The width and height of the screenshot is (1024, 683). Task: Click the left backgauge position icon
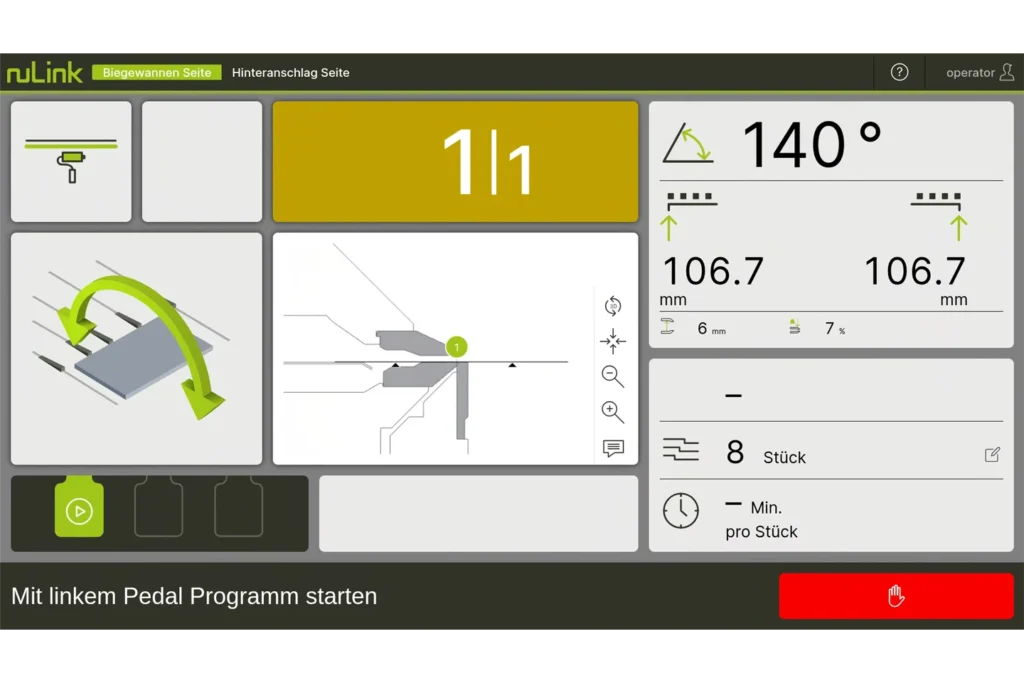point(689,216)
